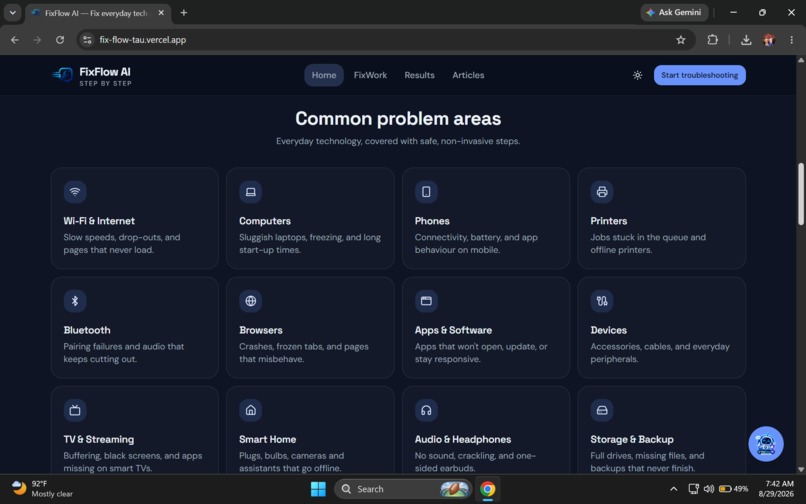Open the Browsers card title
Viewport: 806px width, 504px height.
pyautogui.click(x=261, y=330)
